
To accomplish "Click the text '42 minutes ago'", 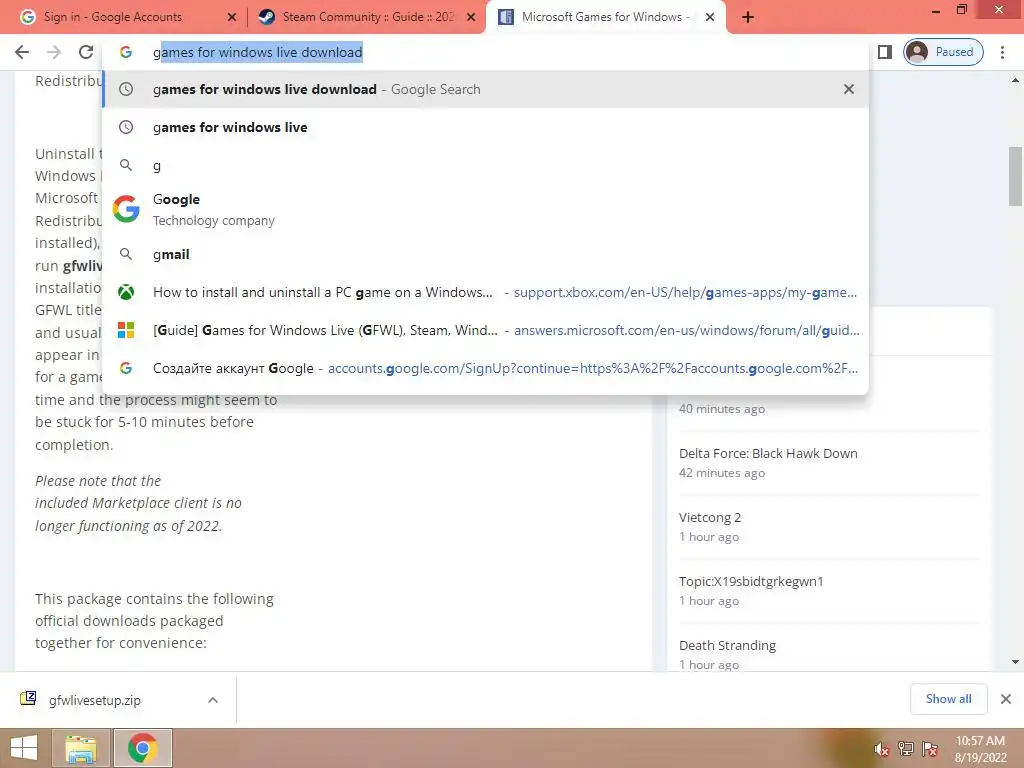I will click(722, 473).
